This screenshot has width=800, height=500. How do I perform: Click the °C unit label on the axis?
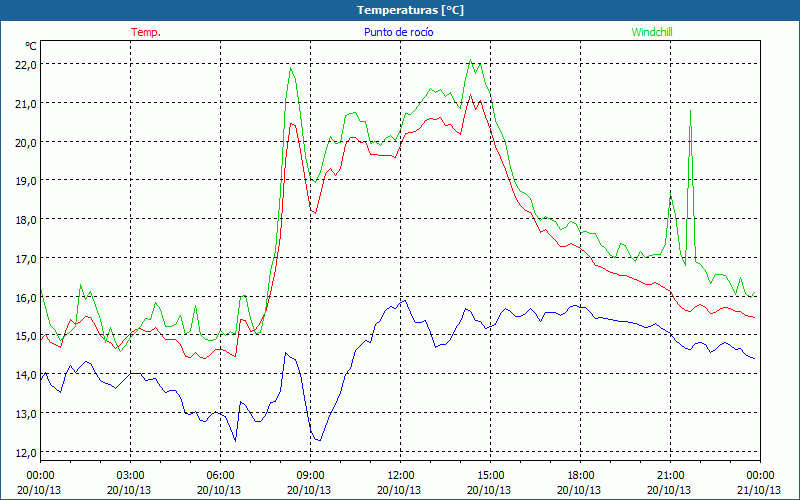(31, 46)
